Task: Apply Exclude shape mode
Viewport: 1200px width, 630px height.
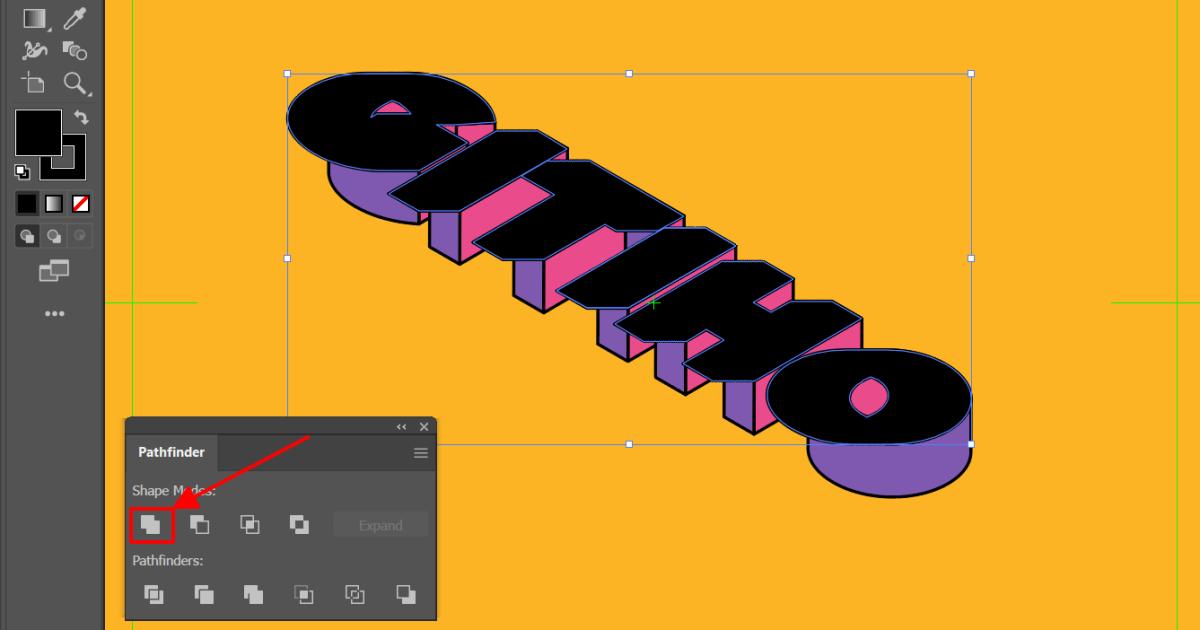Action: (x=299, y=524)
